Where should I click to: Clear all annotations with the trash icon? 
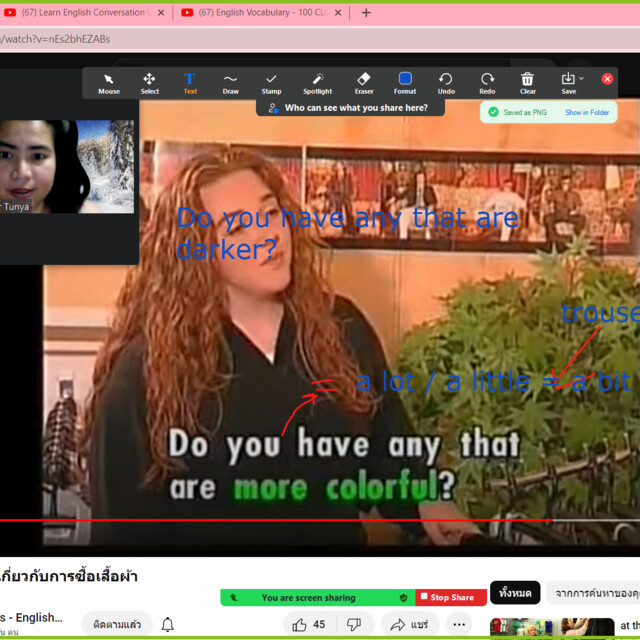pos(527,84)
